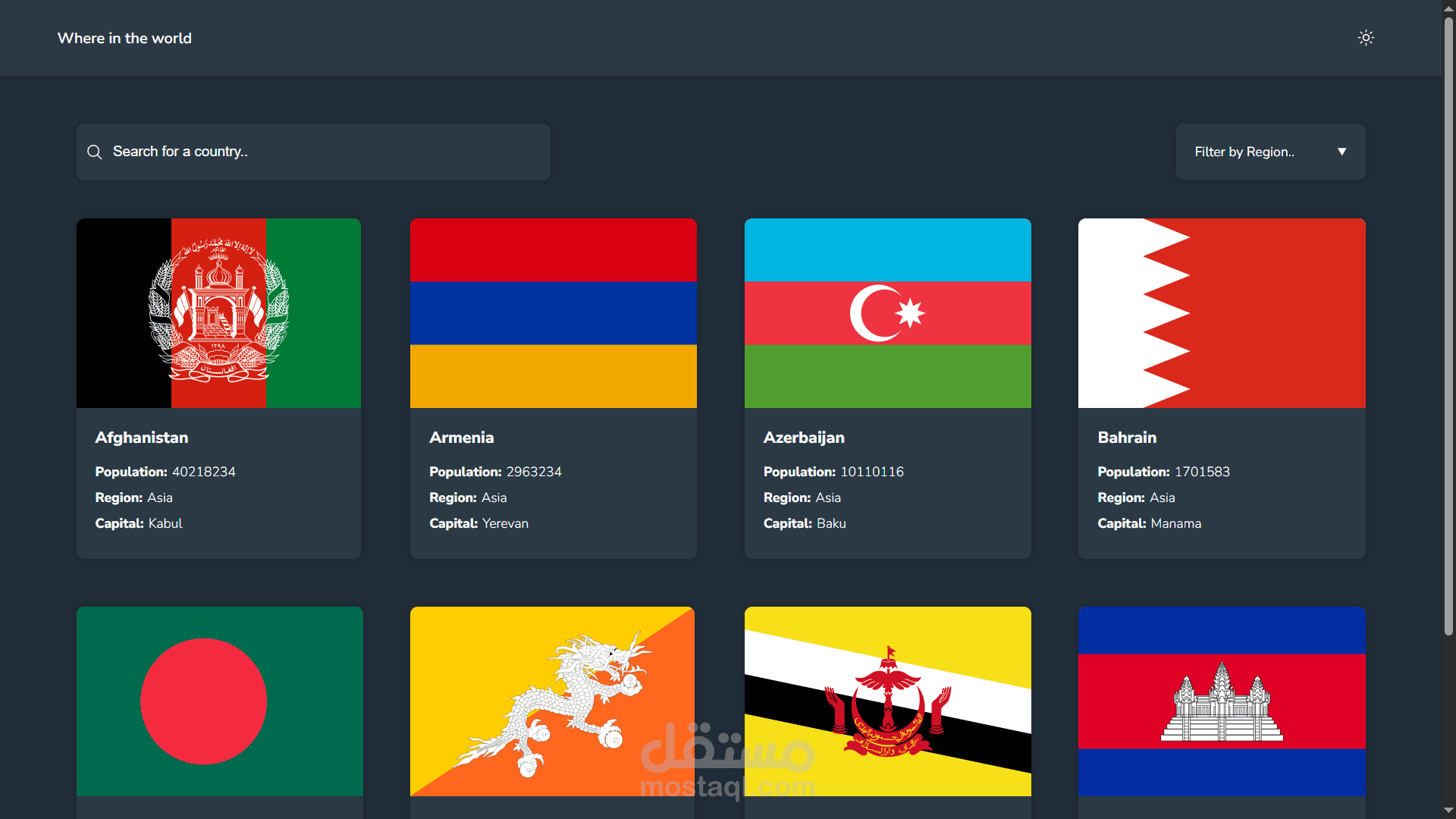
Task: Select the Bangladesh flag card
Action: [220, 701]
